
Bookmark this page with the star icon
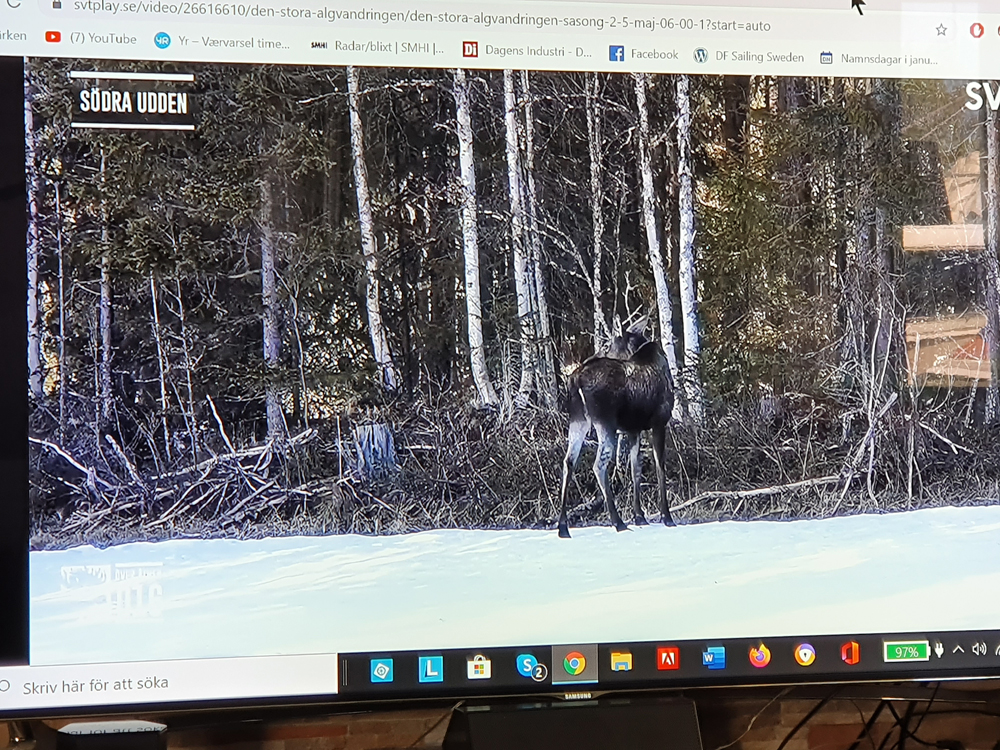[x=941, y=30]
